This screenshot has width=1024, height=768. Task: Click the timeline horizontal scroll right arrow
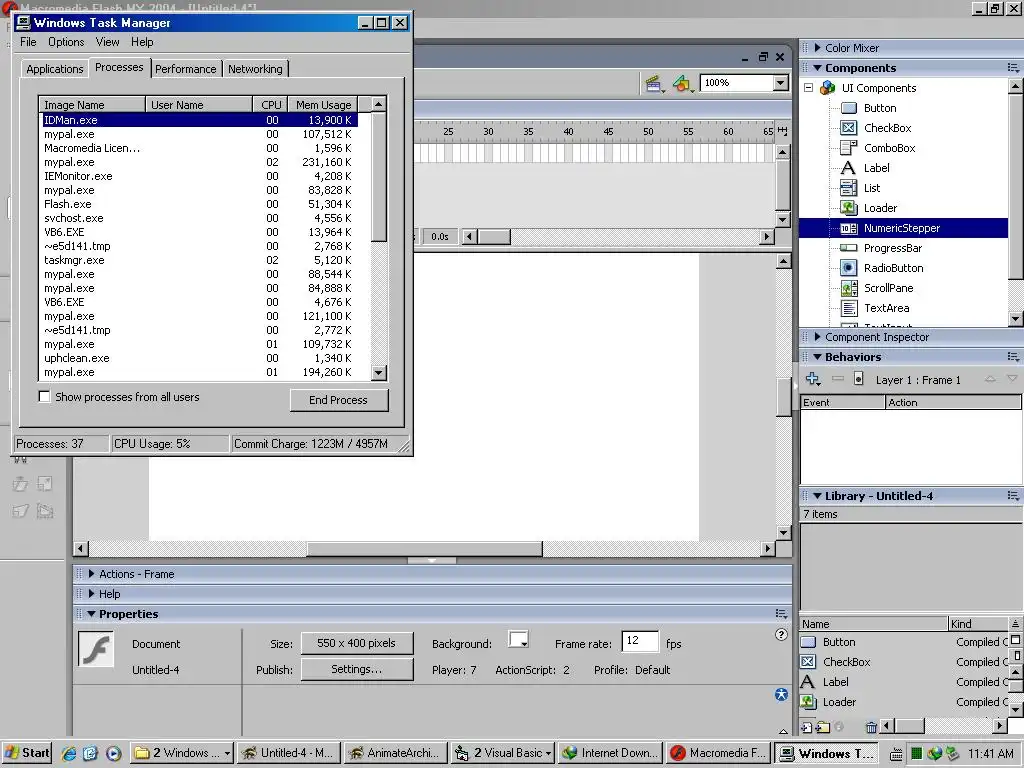pyautogui.click(x=767, y=236)
